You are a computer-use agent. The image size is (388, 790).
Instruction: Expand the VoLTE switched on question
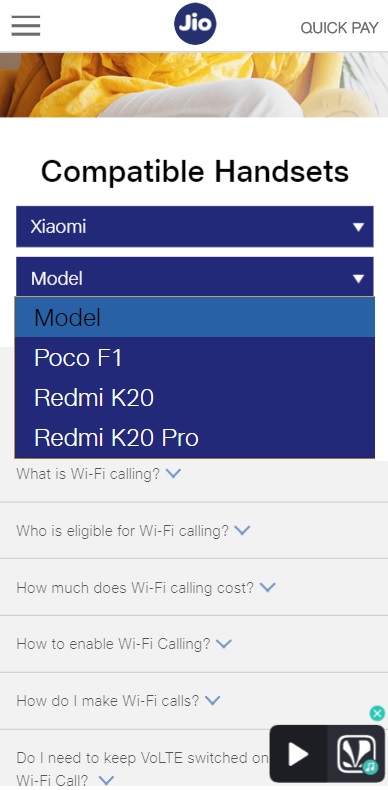click(143, 769)
